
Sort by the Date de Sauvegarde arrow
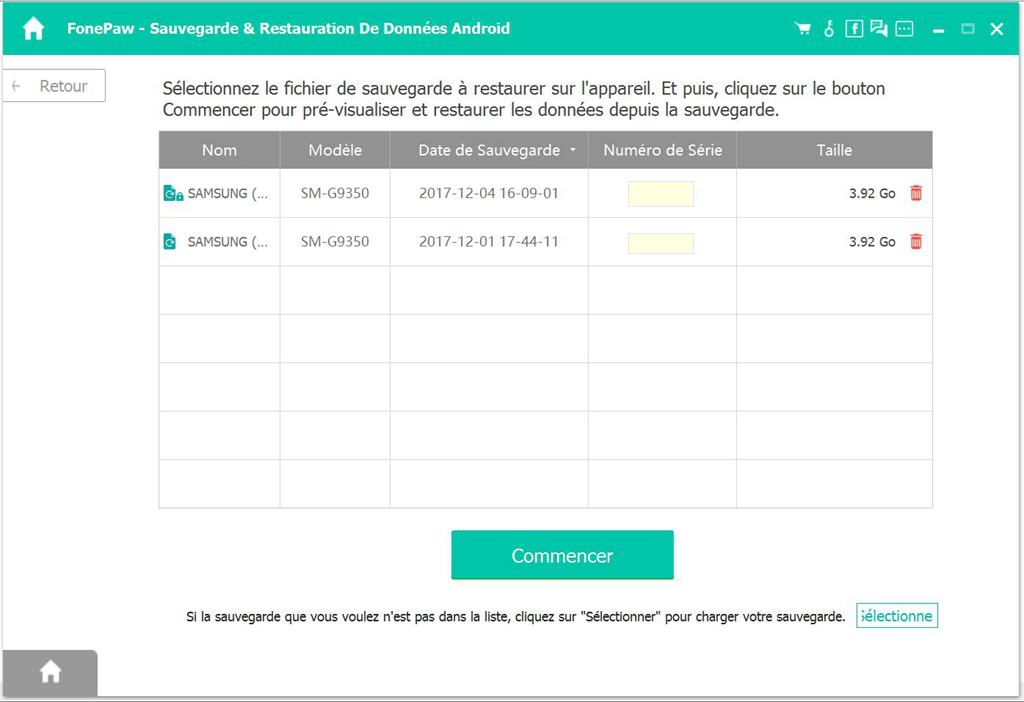[x=573, y=150]
